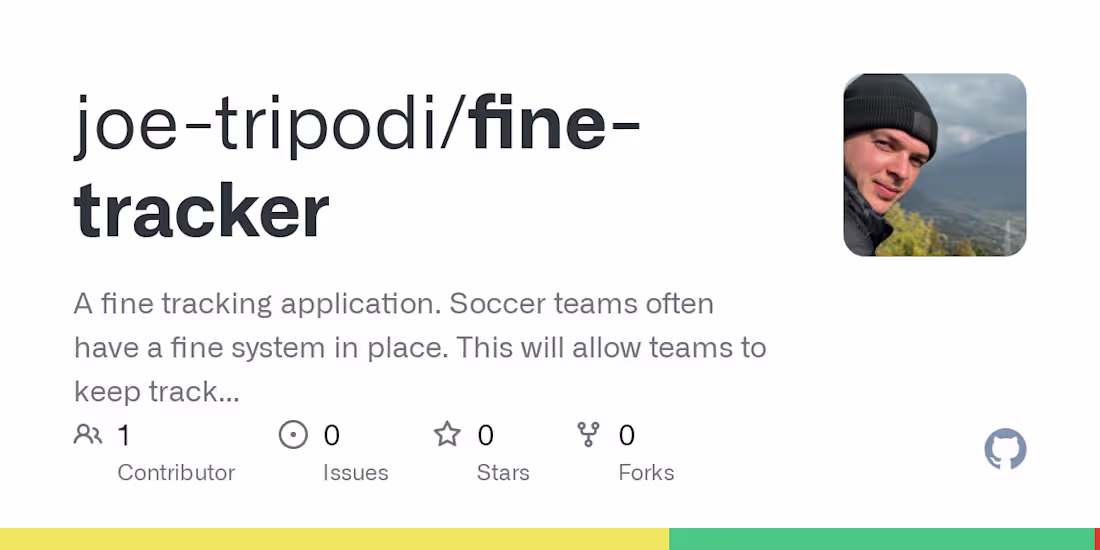Click the repository description text
This screenshot has width=1100, height=550.
click(x=420, y=347)
